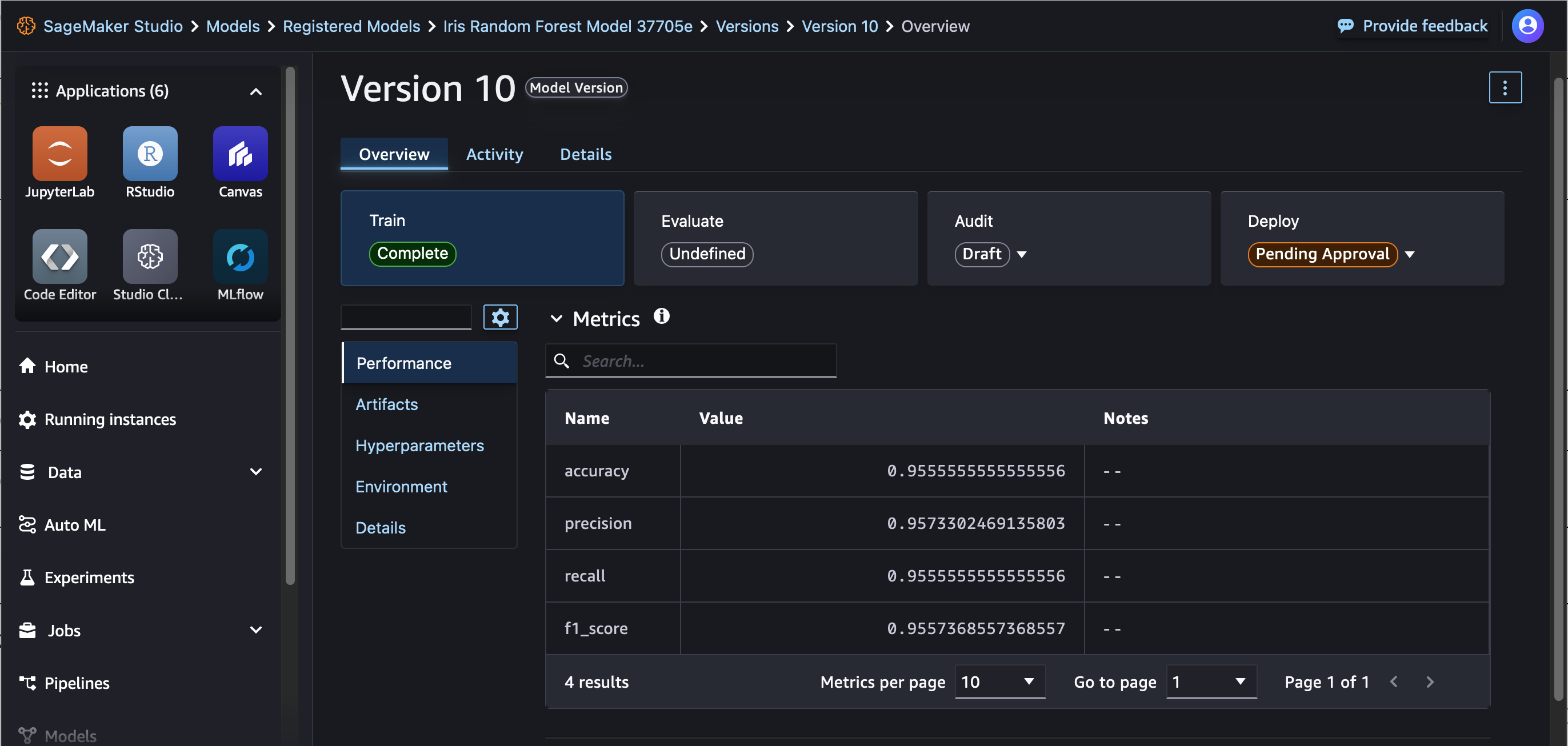Select Metrics per page dropdown
1568x746 pixels.
996,682
